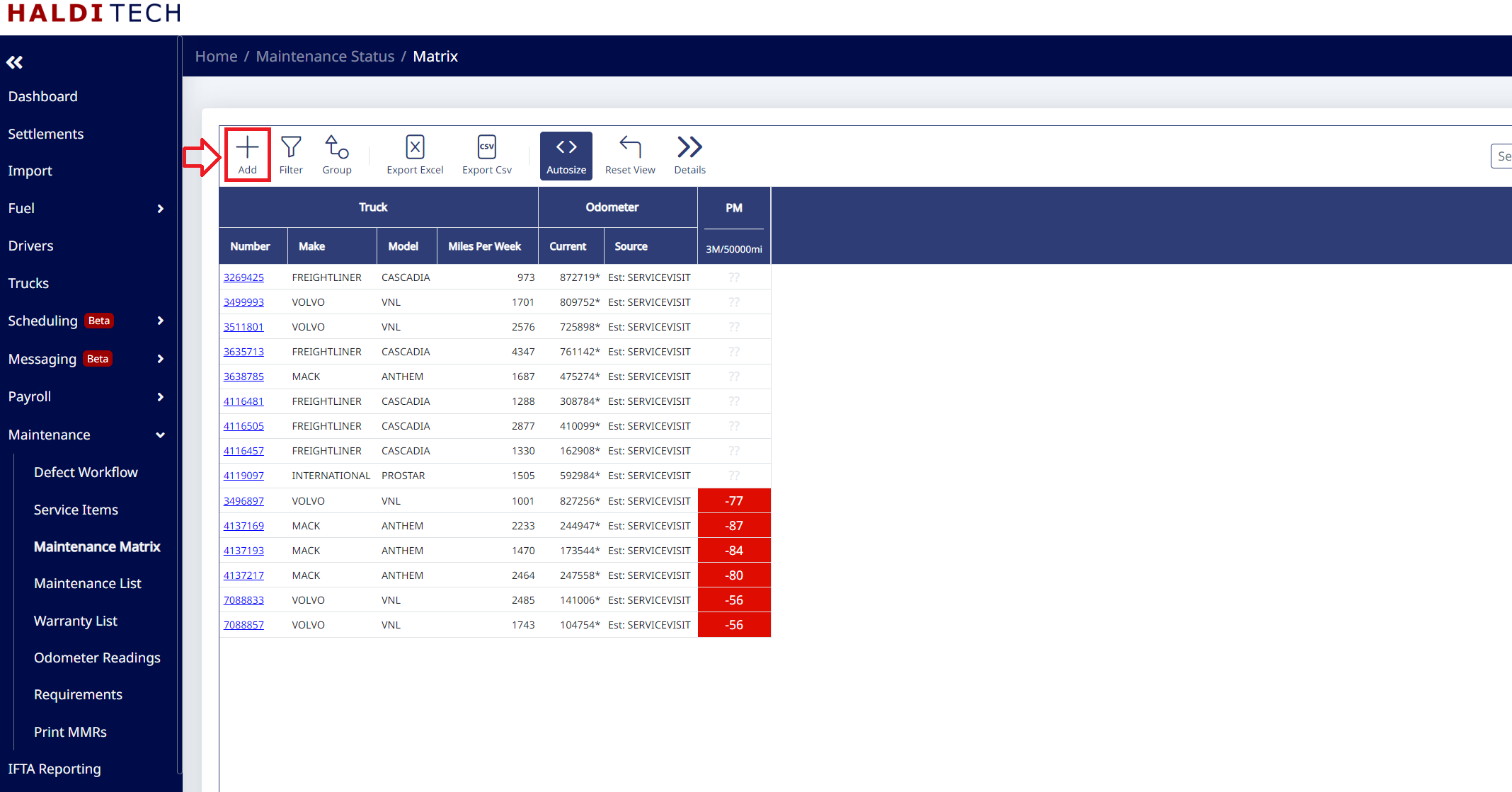The width and height of the screenshot is (1512, 792).
Task: Click red PM cell showing -77
Action: tap(734, 501)
